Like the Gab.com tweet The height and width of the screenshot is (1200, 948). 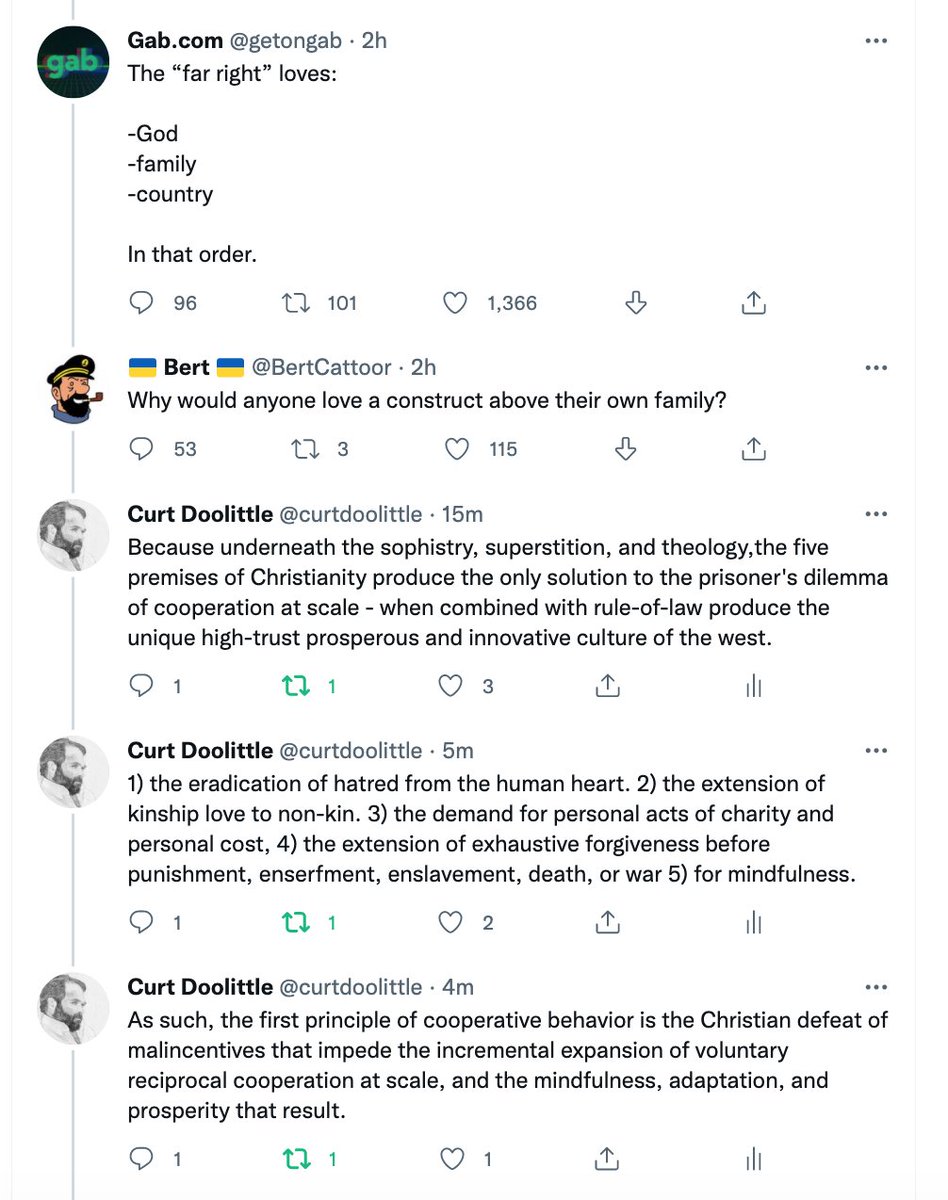tap(455, 302)
